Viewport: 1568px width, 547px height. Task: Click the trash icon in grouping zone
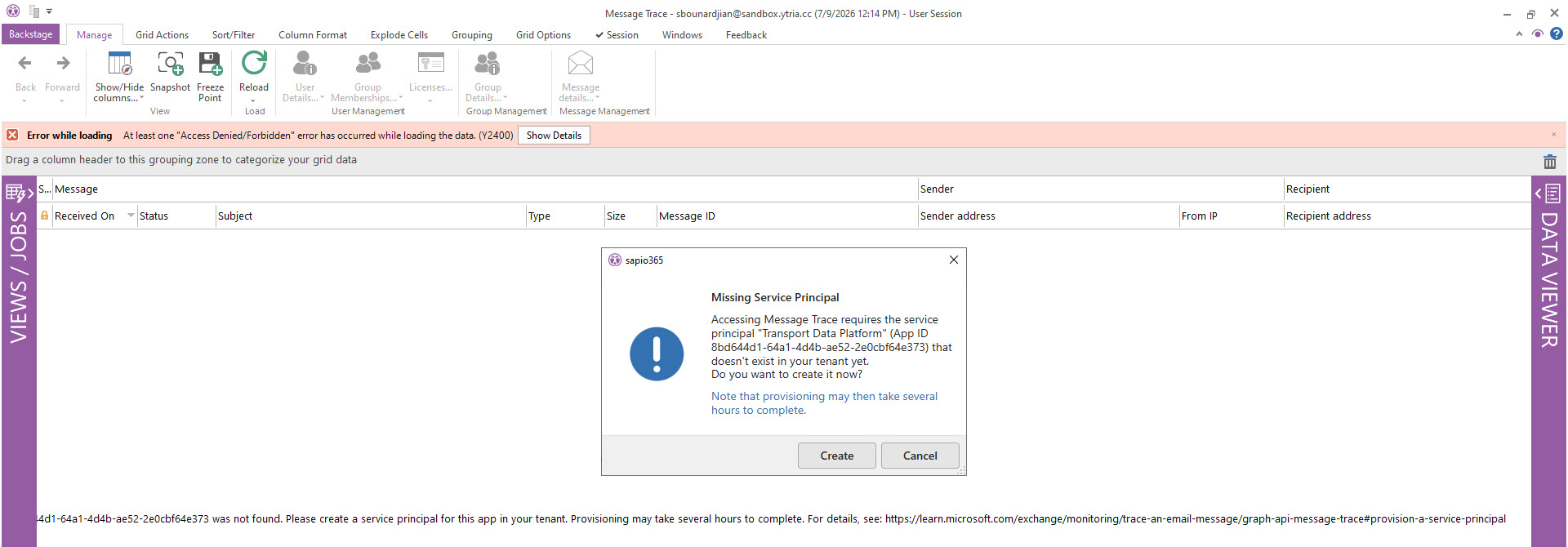[x=1549, y=162]
